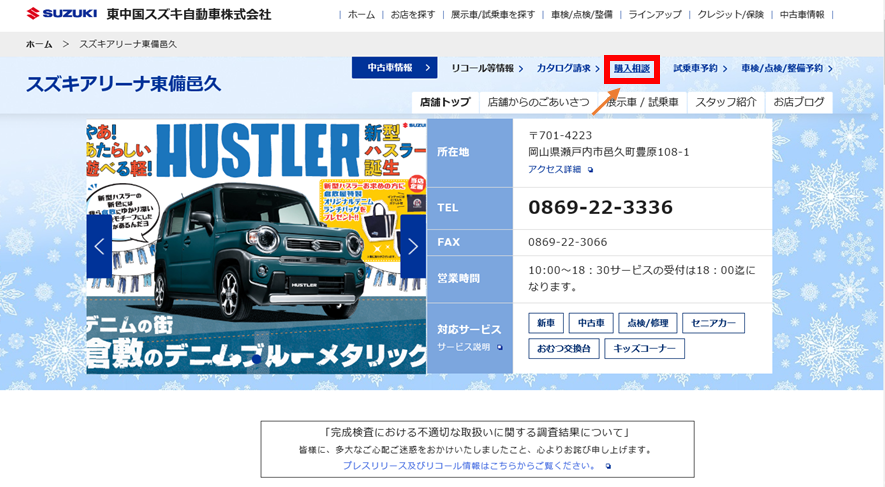The height and width of the screenshot is (487, 885).
Task: Open ラインアップ navigation item
Action: [x=655, y=15]
